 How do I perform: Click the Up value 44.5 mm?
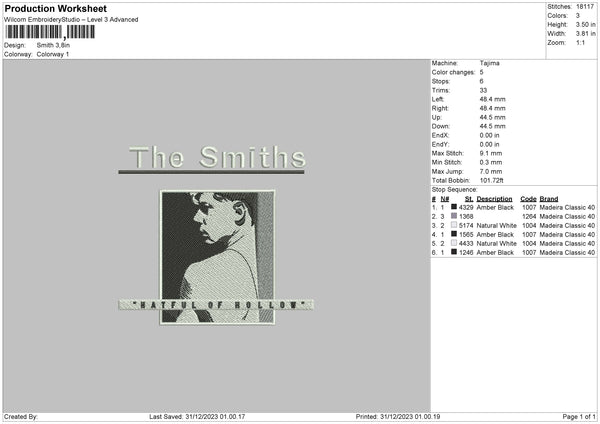point(492,117)
